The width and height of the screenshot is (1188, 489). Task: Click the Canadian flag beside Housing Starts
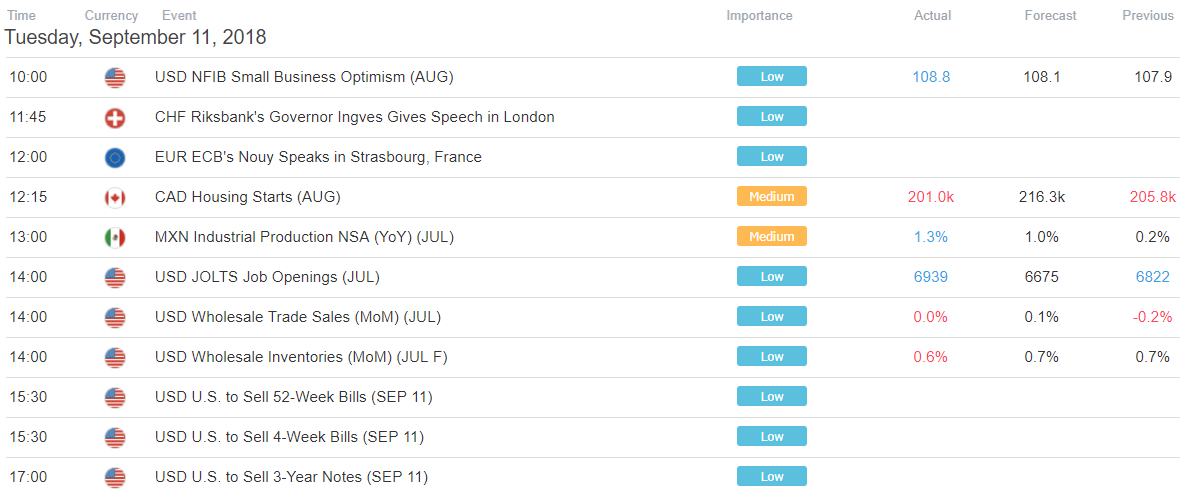click(114, 197)
